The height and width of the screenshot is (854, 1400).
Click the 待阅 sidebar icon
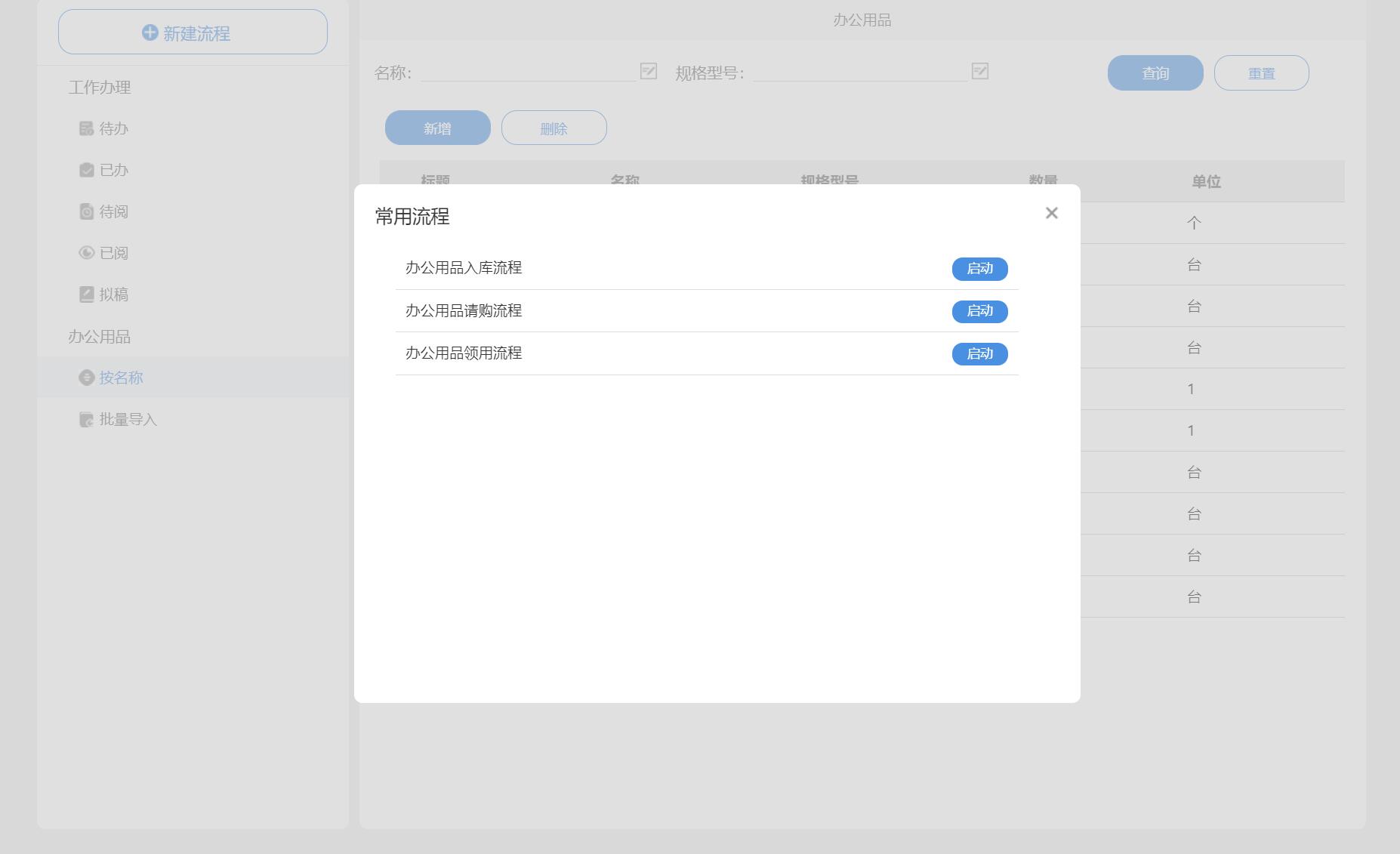(x=86, y=211)
